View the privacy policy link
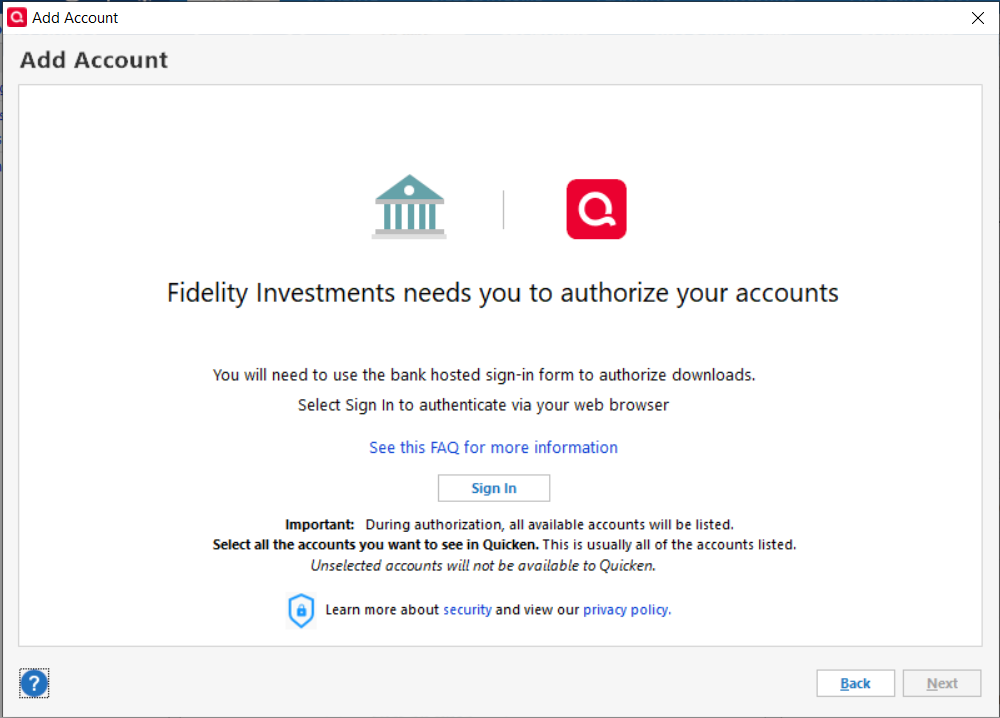This screenshot has width=1000, height=718. coord(626,610)
